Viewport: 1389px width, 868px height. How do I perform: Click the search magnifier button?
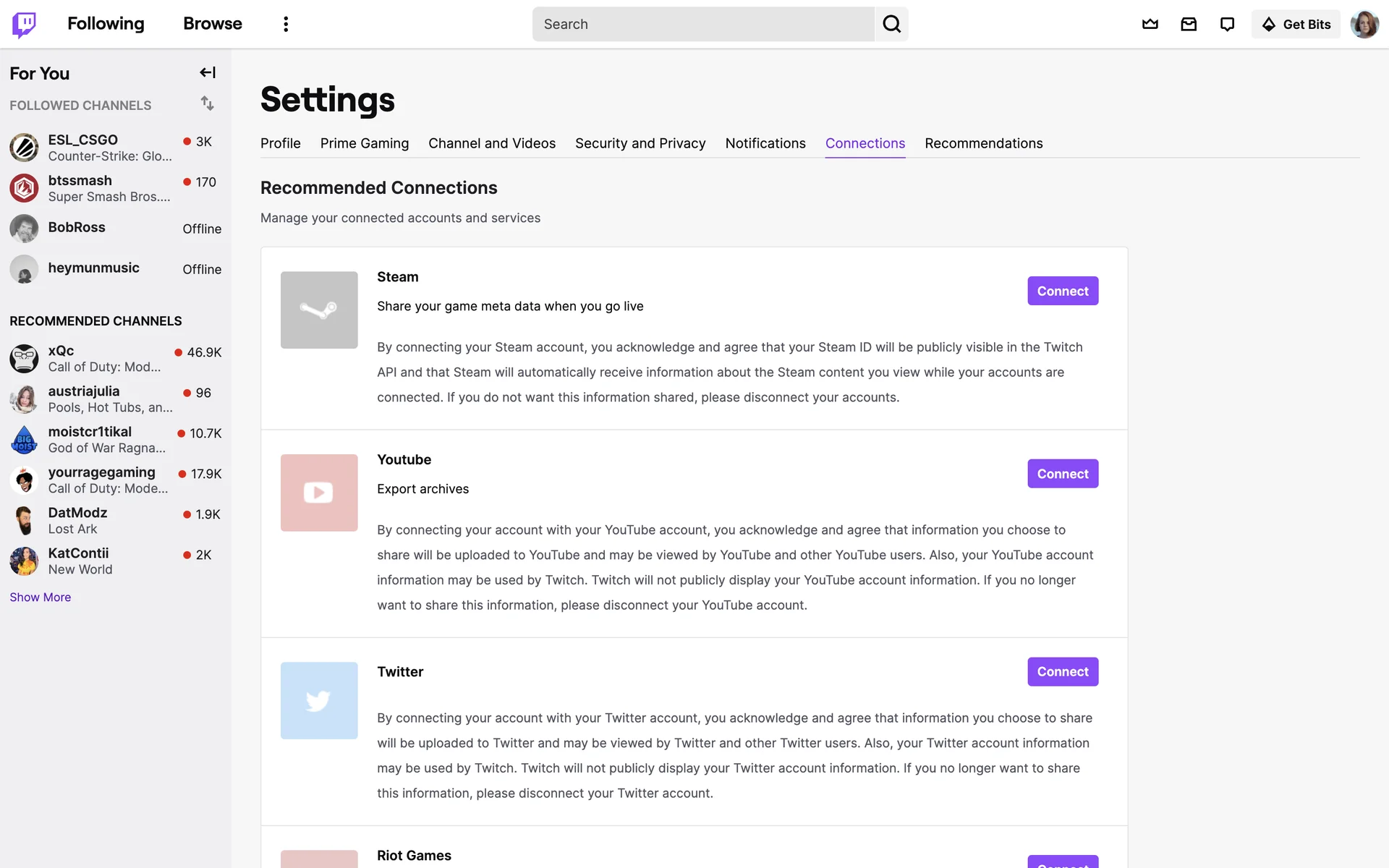[x=891, y=25]
